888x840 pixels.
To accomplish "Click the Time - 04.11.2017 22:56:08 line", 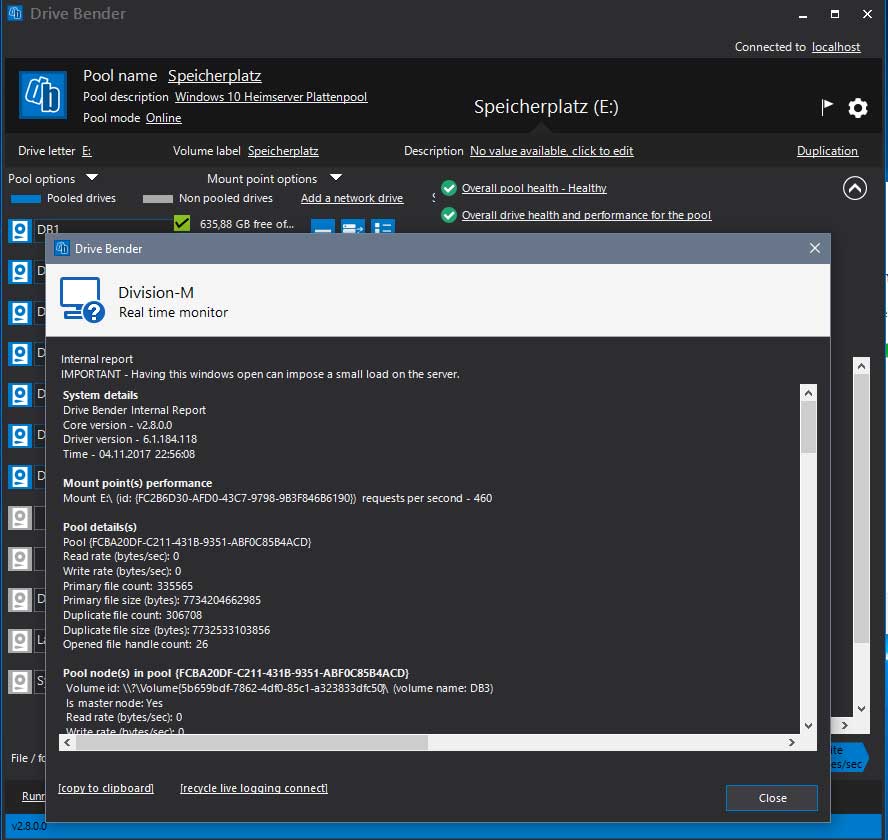I will click(x=129, y=454).
